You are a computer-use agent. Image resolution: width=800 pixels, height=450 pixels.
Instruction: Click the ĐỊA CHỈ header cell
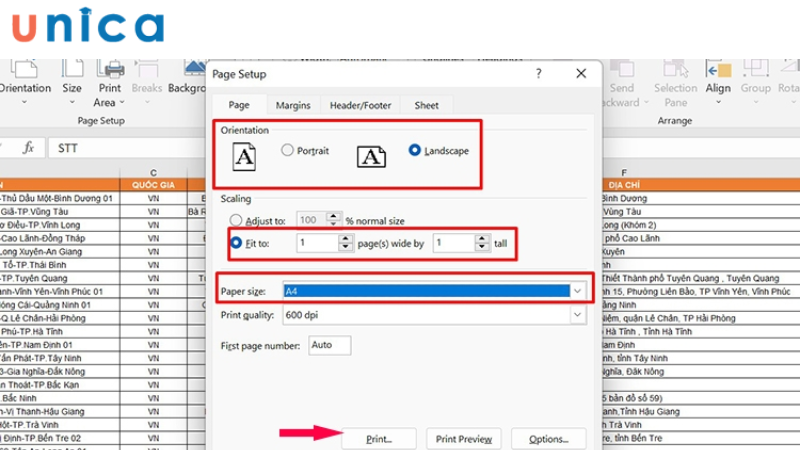tap(623, 185)
